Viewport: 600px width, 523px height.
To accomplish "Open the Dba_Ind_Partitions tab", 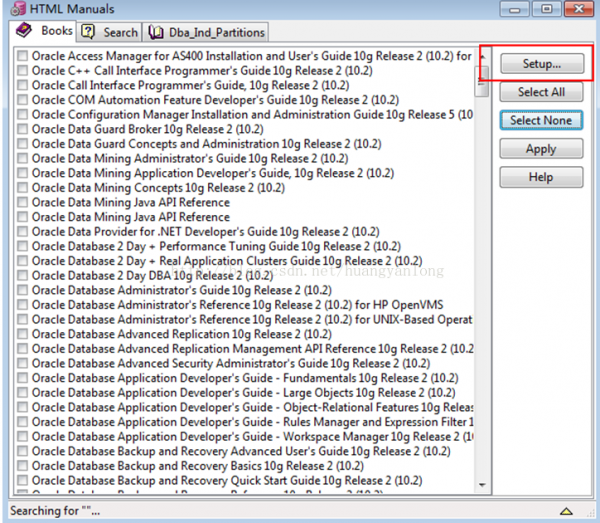I will pos(206,32).
